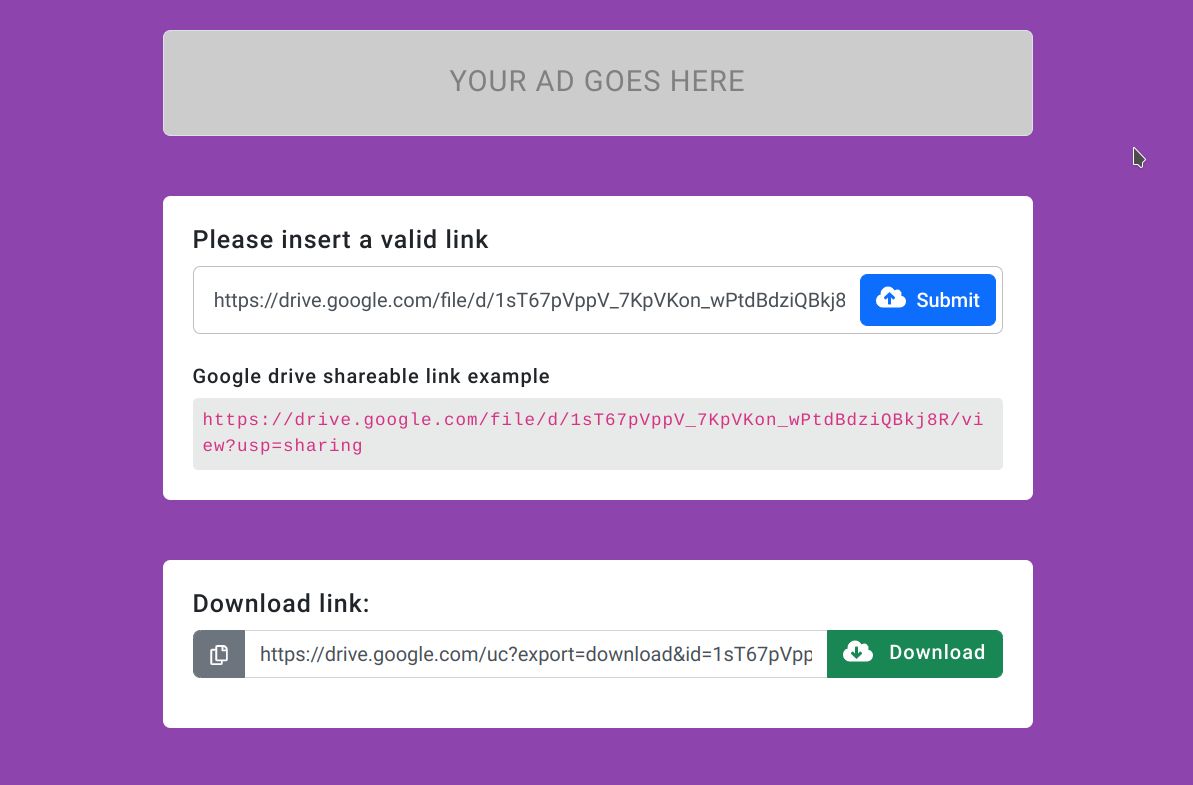This screenshot has width=1193, height=785.
Task: Focus the Google Drive link input field
Action: [528, 300]
